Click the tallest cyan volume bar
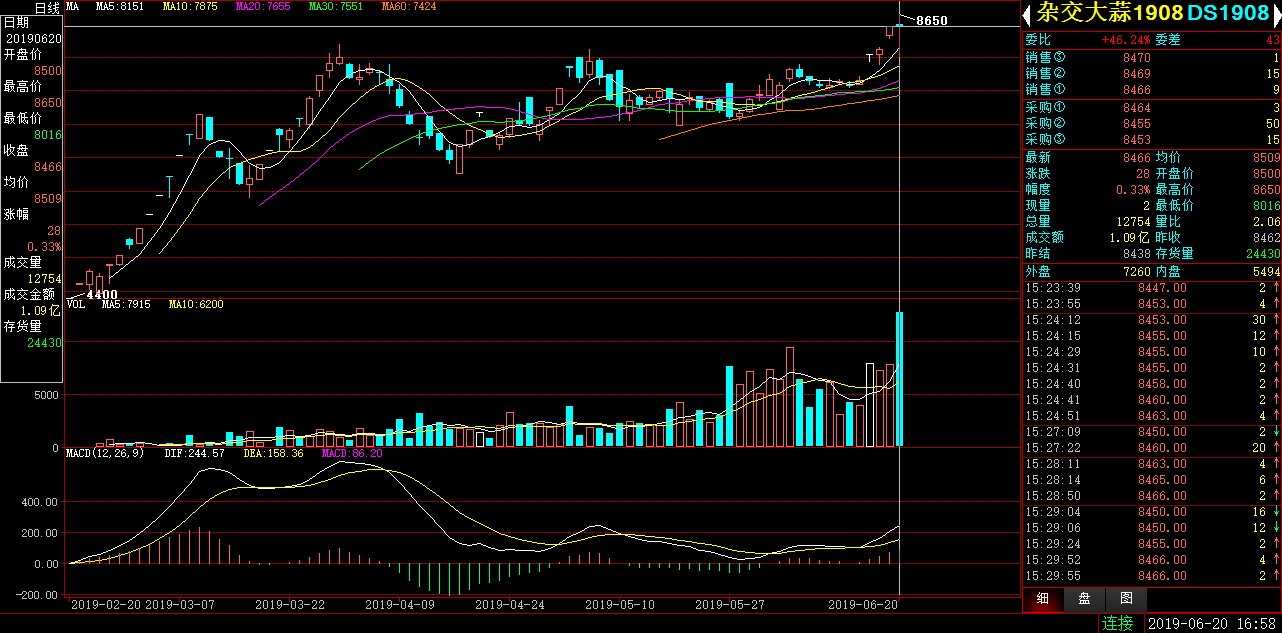 (900, 380)
